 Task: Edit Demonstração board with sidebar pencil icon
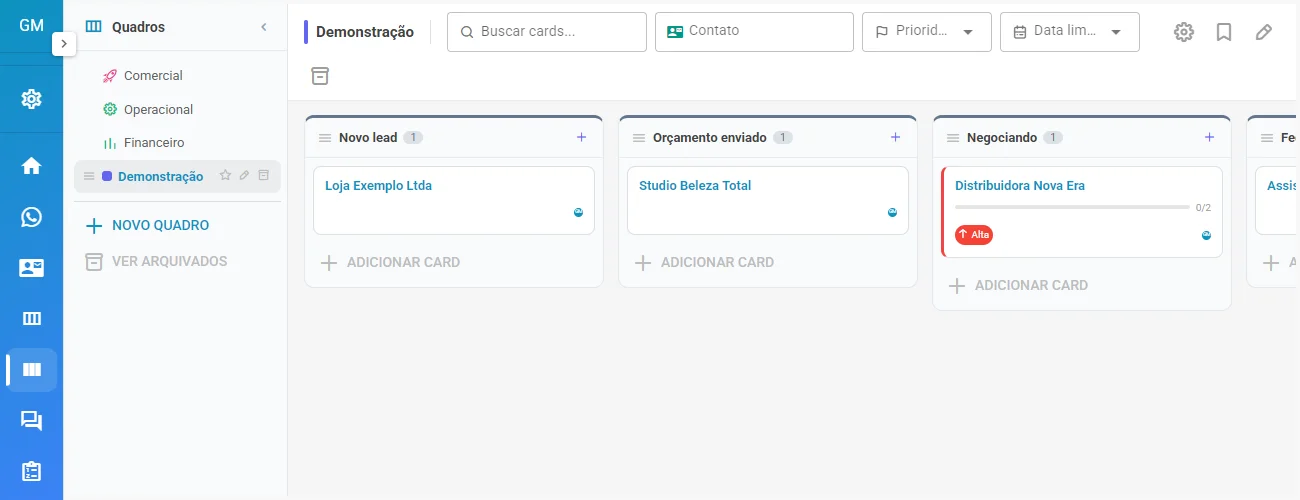click(x=244, y=175)
